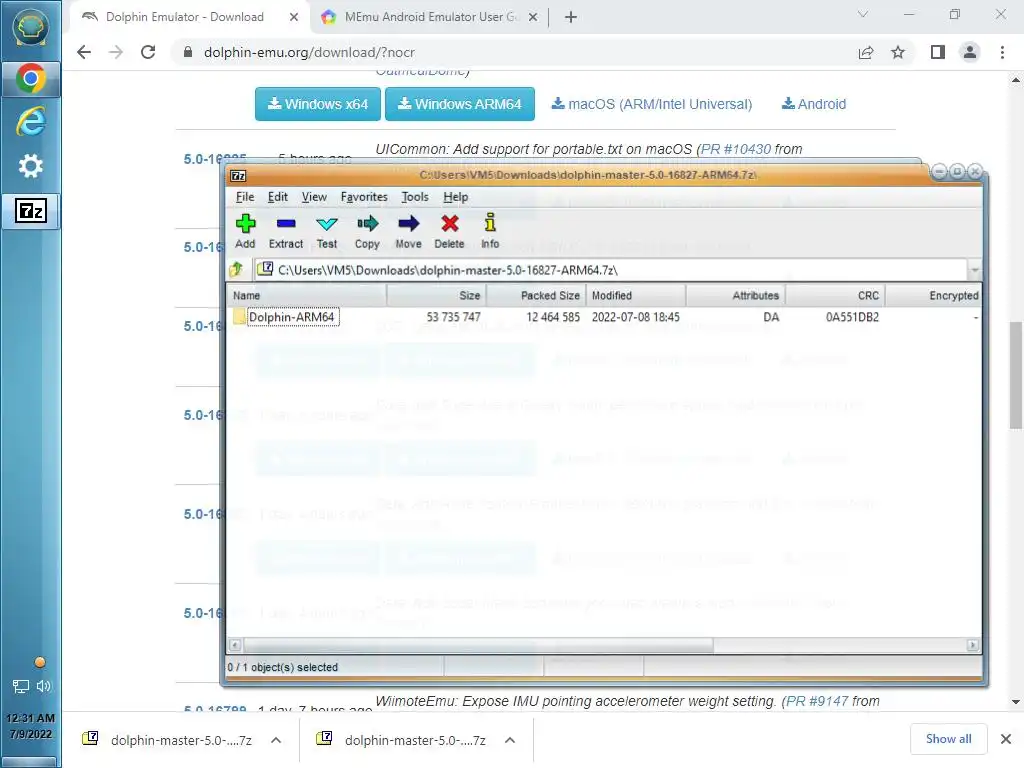Sort by the CRC column header

(835, 295)
